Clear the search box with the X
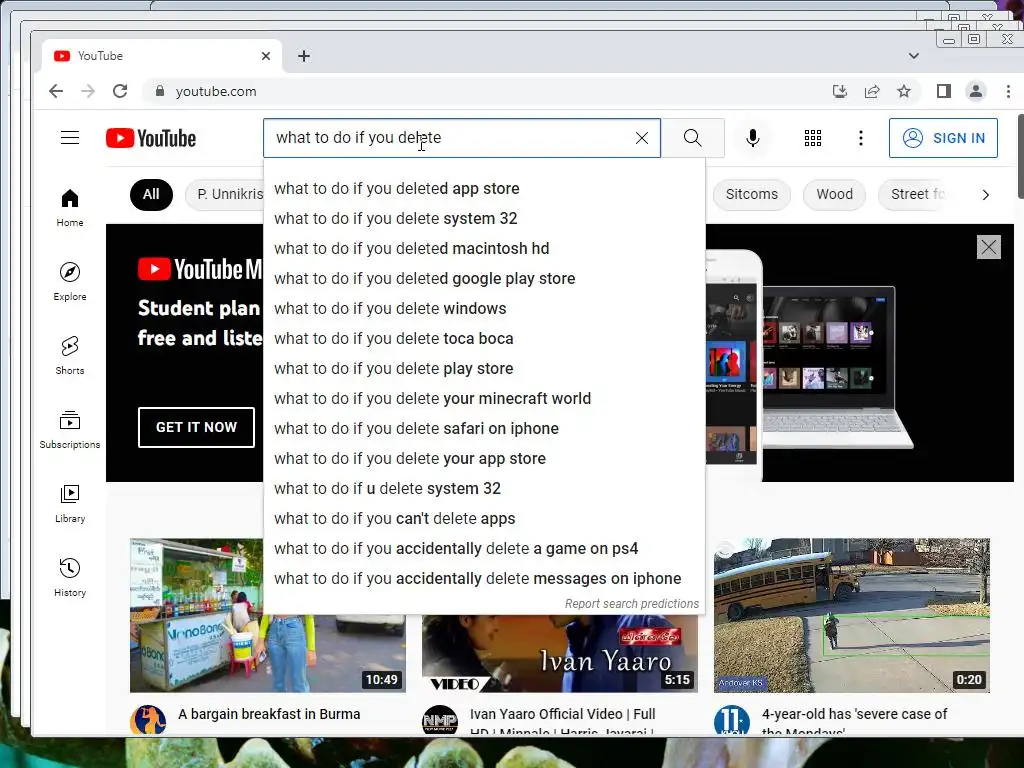 click(x=641, y=138)
